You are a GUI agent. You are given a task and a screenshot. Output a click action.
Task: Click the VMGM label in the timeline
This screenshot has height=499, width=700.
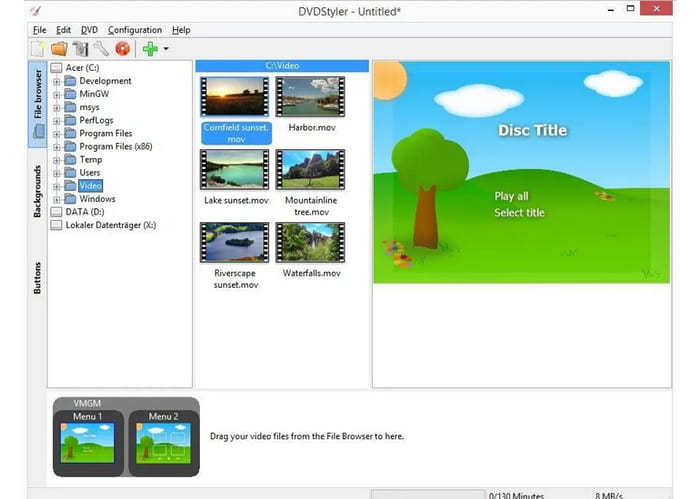coord(87,403)
